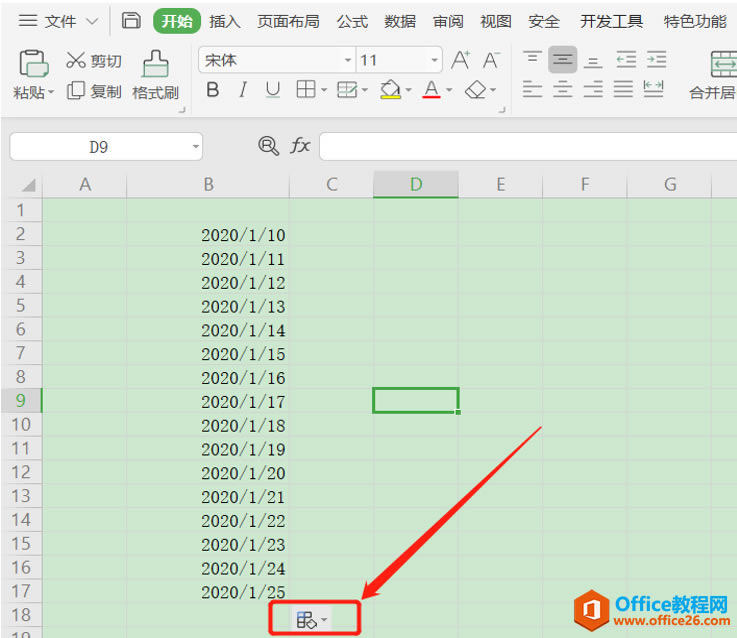Apply the cell borders icon
The image size is (737, 638).
point(306,89)
